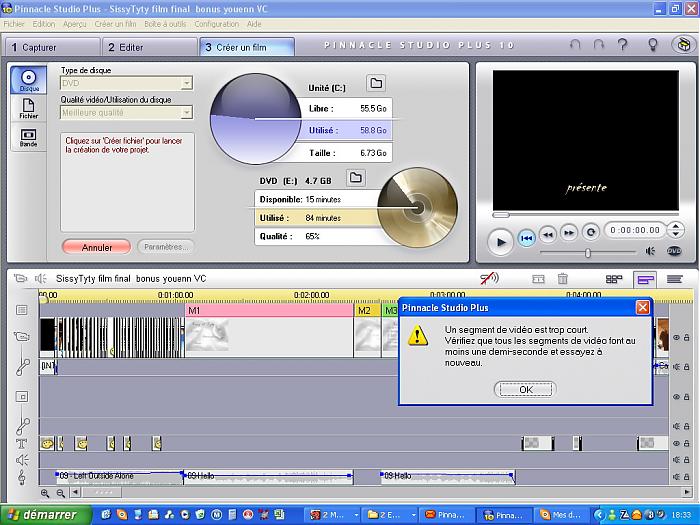The width and height of the screenshot is (700, 525).
Task: Click the Annuler button
Action: coord(97,247)
